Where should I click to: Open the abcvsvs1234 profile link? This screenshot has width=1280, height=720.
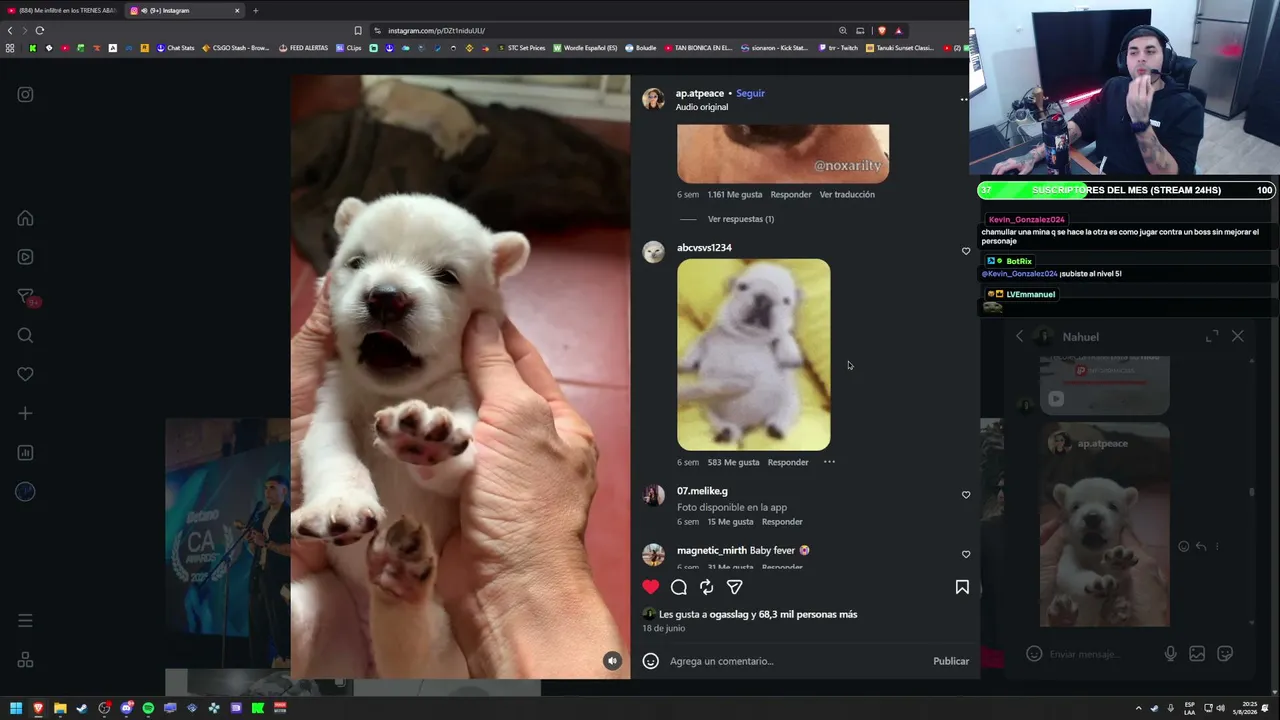click(704, 248)
